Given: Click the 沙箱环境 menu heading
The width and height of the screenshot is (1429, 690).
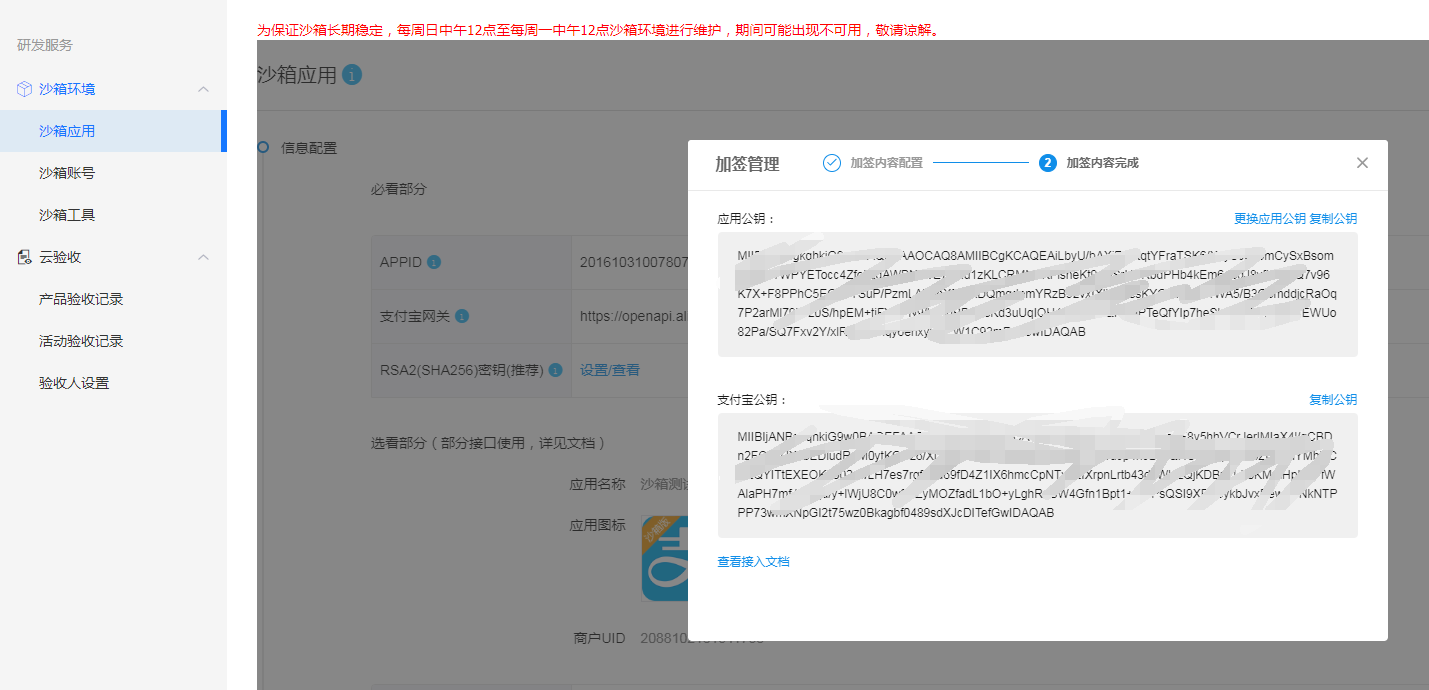Looking at the screenshot, I should tap(67, 89).
